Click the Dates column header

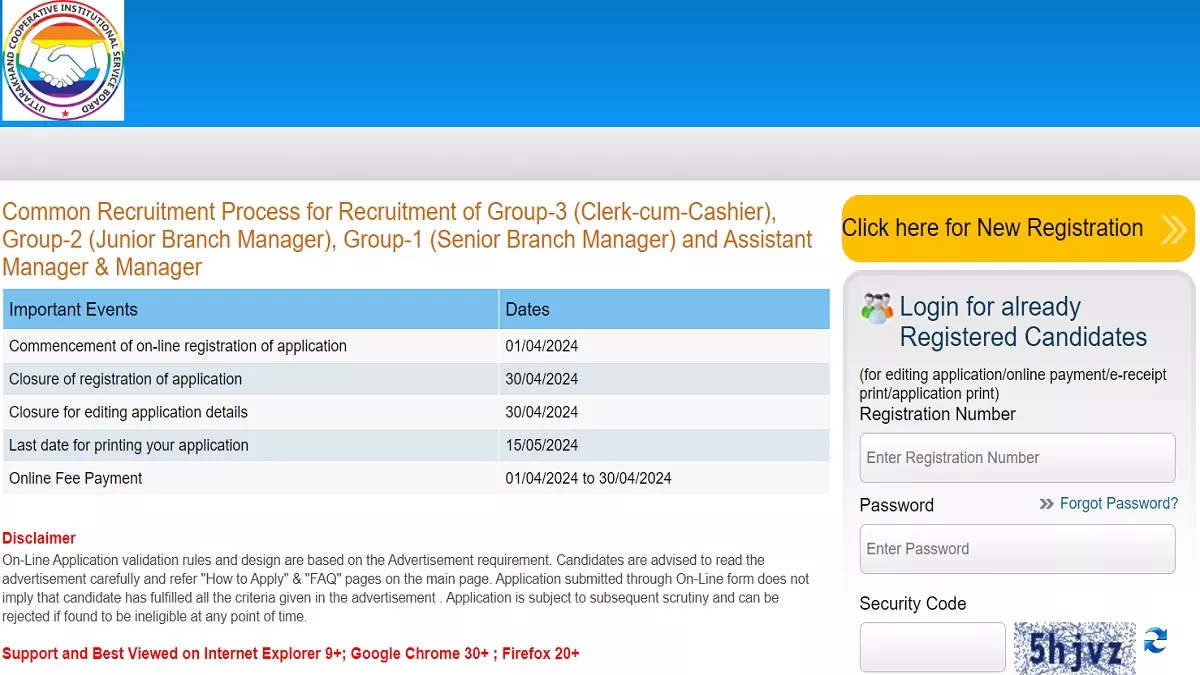[528, 310]
